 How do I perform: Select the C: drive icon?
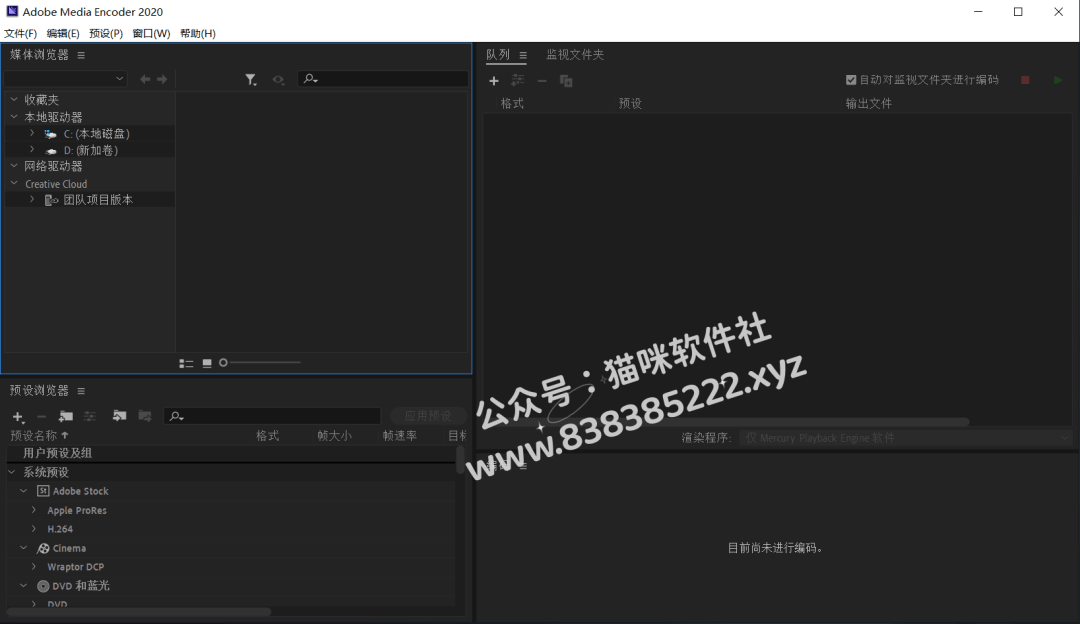point(50,134)
